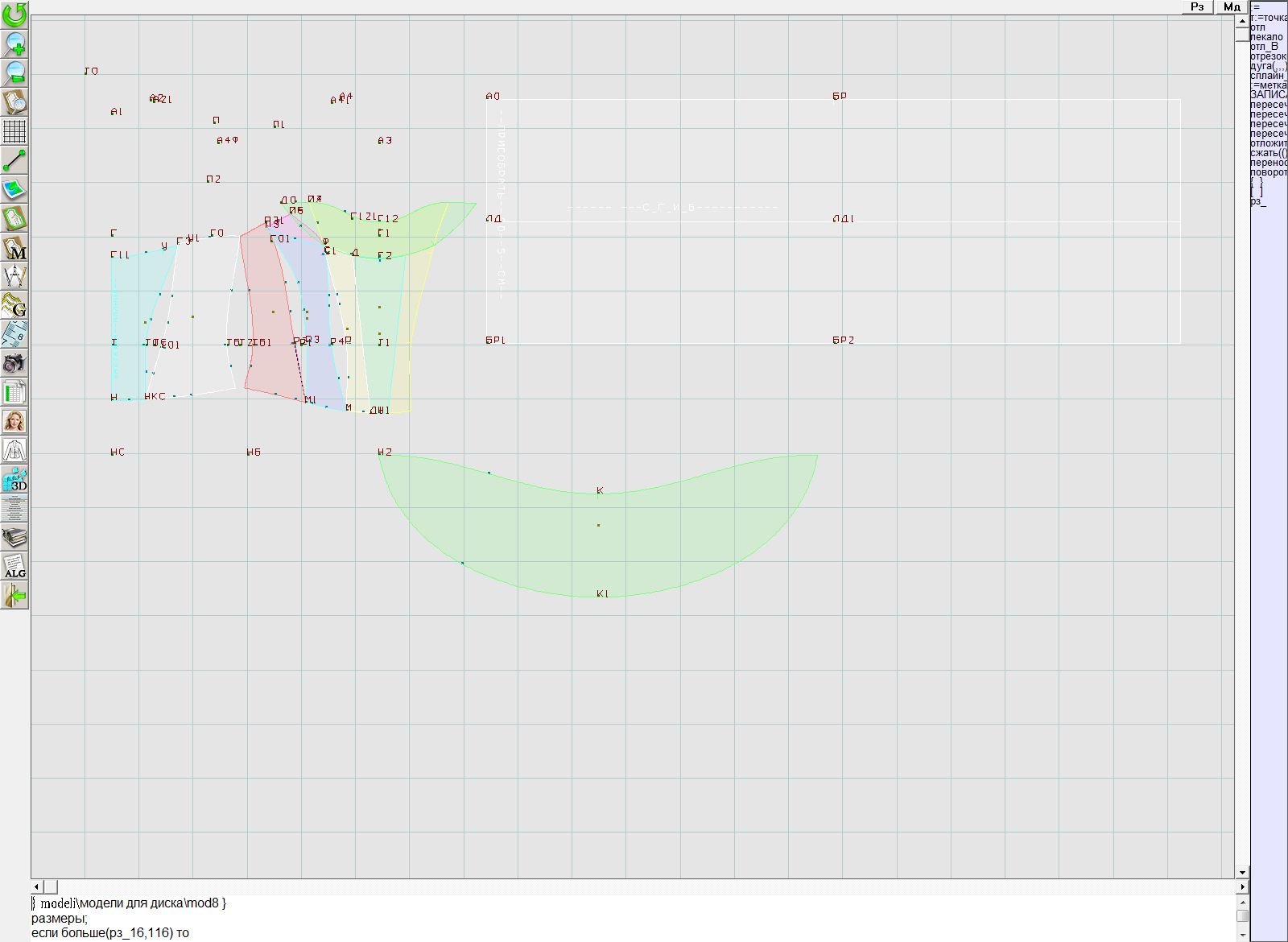This screenshot has width=1288, height=942.
Task: Zoom in with the magnifier plus tool
Action: [14, 43]
